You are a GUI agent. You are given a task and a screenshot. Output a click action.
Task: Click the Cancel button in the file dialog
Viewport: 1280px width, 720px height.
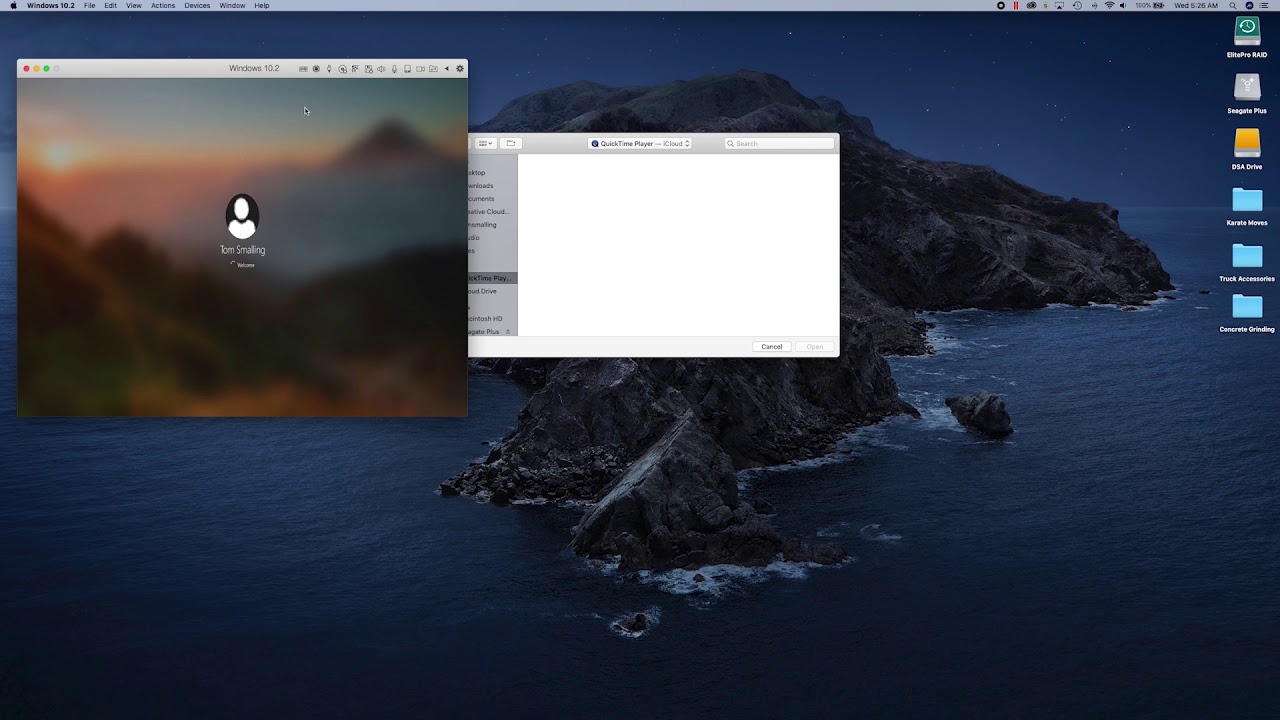click(x=772, y=347)
